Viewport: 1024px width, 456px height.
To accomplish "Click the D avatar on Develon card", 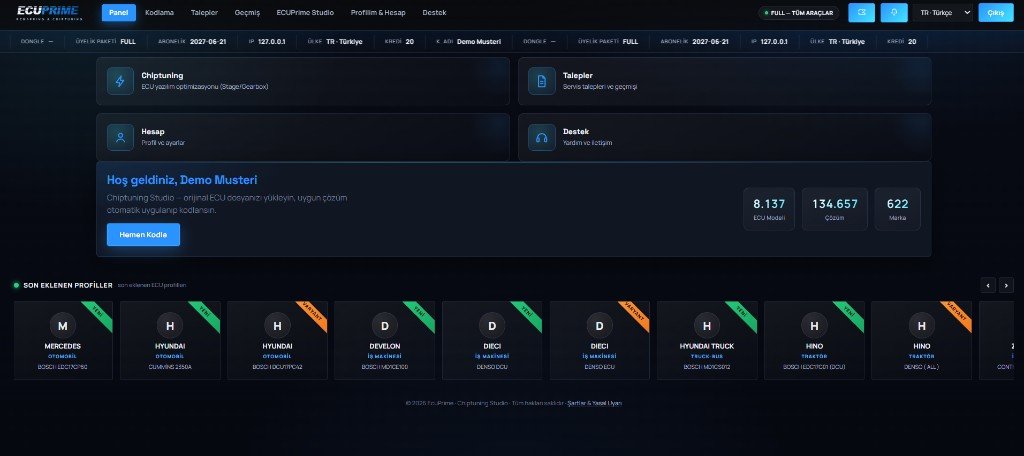I will tap(385, 325).
